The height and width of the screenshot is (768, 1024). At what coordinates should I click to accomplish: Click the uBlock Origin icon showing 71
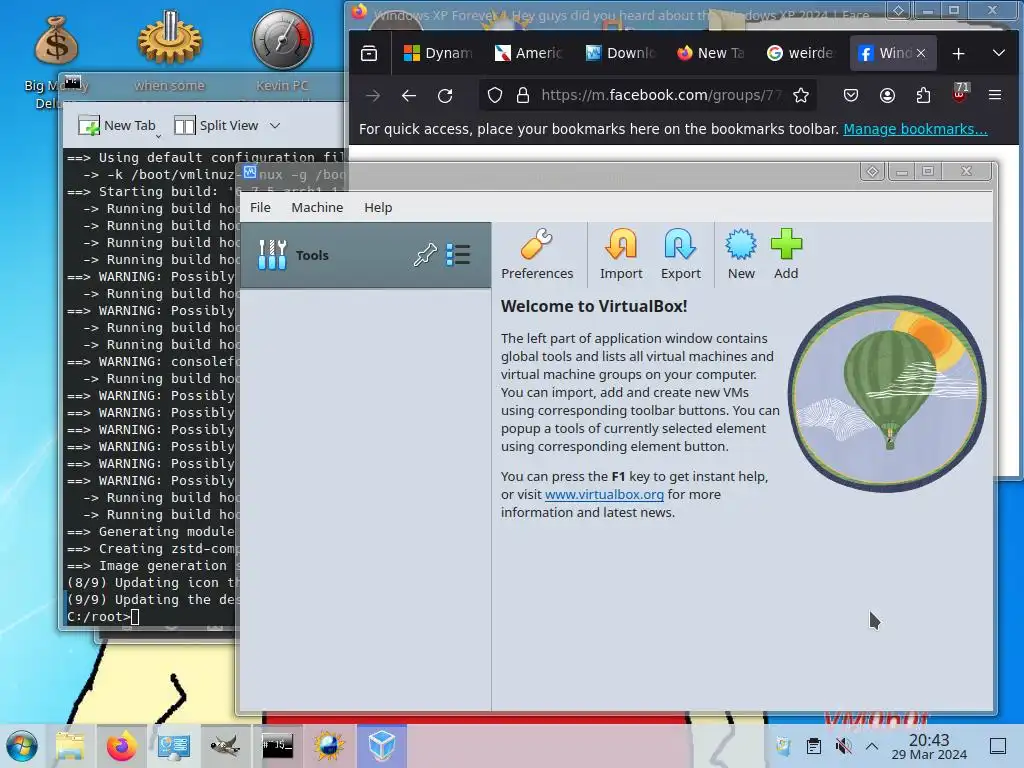(959, 93)
